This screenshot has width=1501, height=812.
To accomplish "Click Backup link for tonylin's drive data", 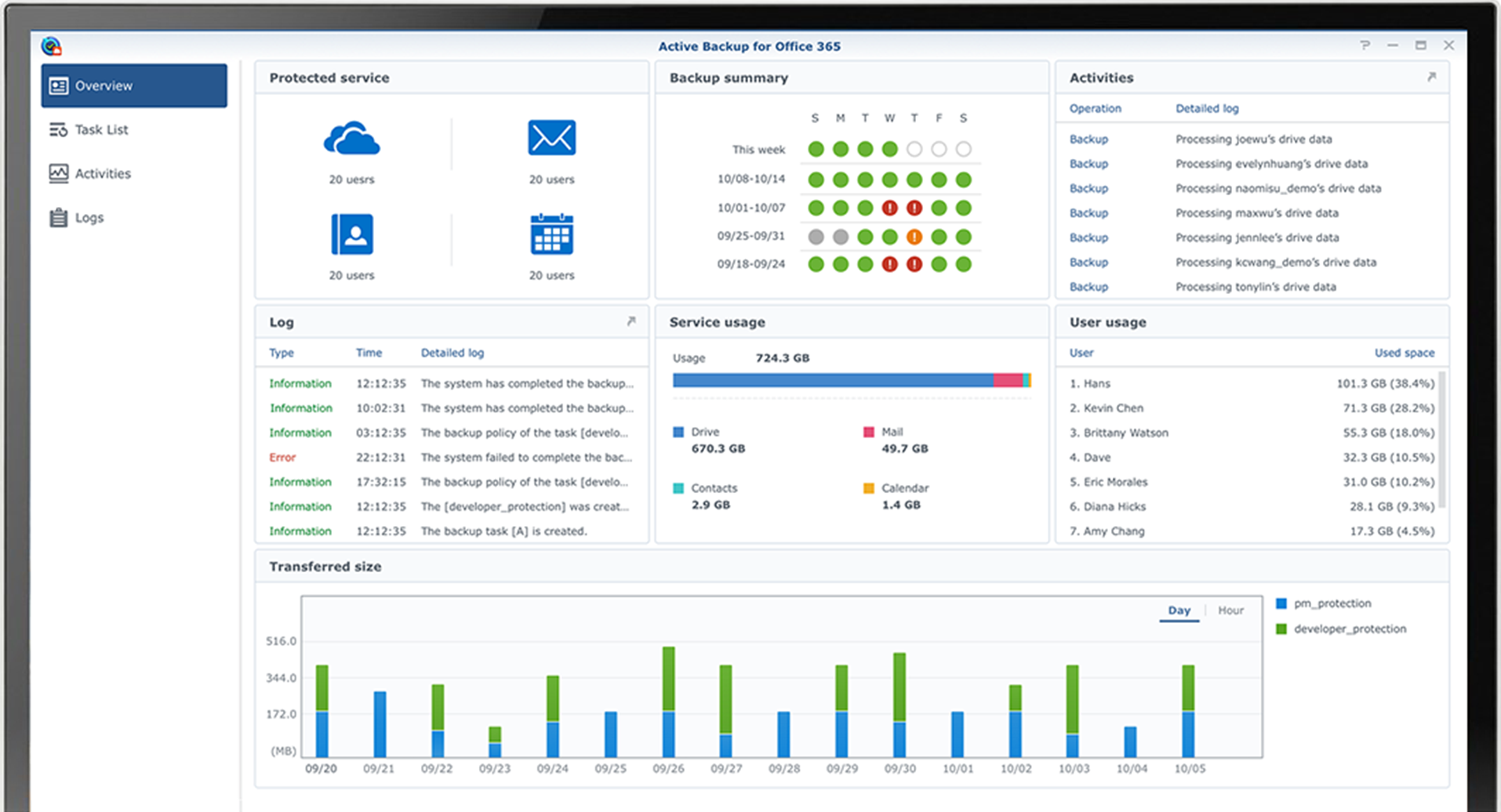I will coord(1088,287).
